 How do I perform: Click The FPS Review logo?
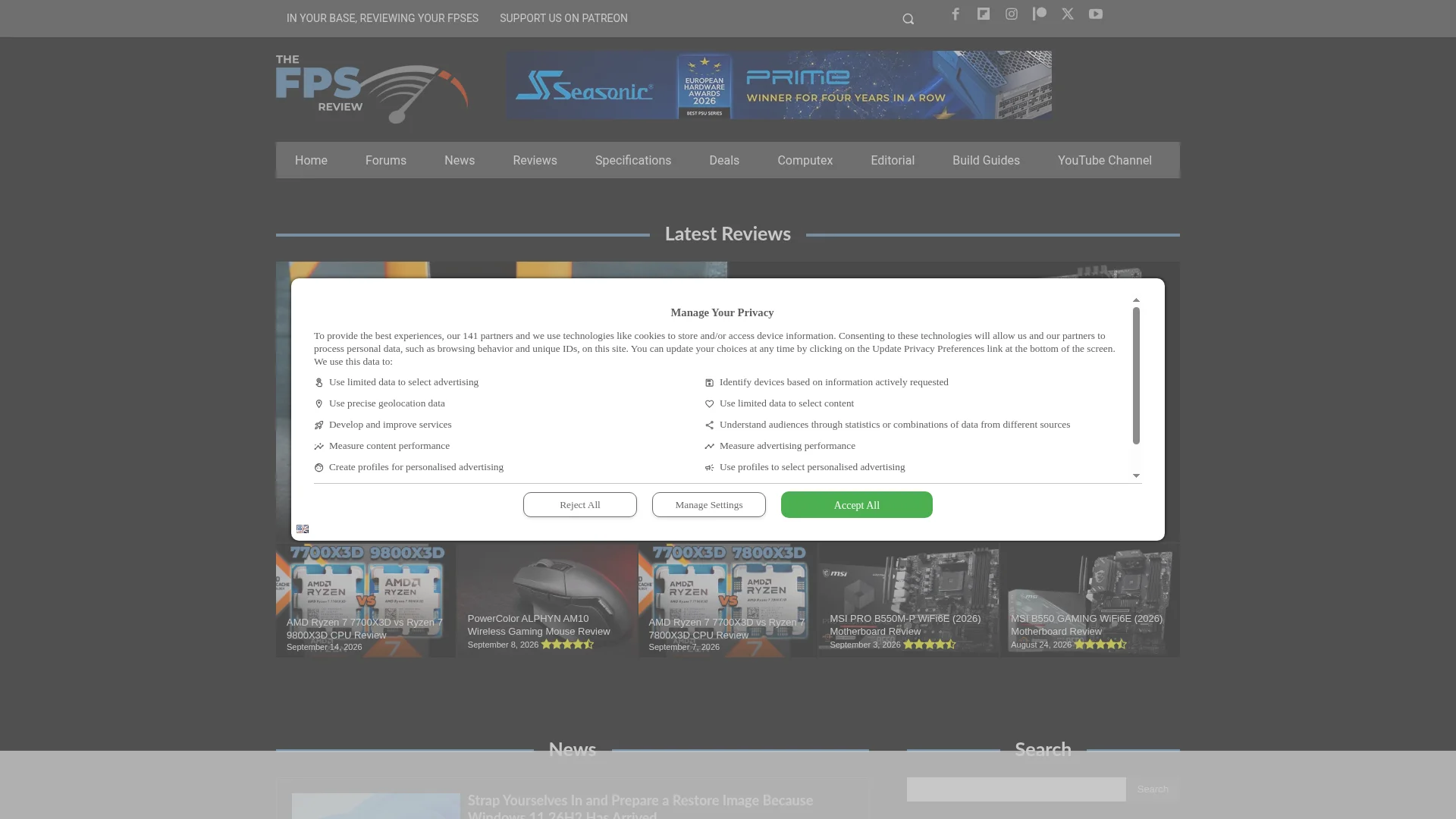point(372,89)
